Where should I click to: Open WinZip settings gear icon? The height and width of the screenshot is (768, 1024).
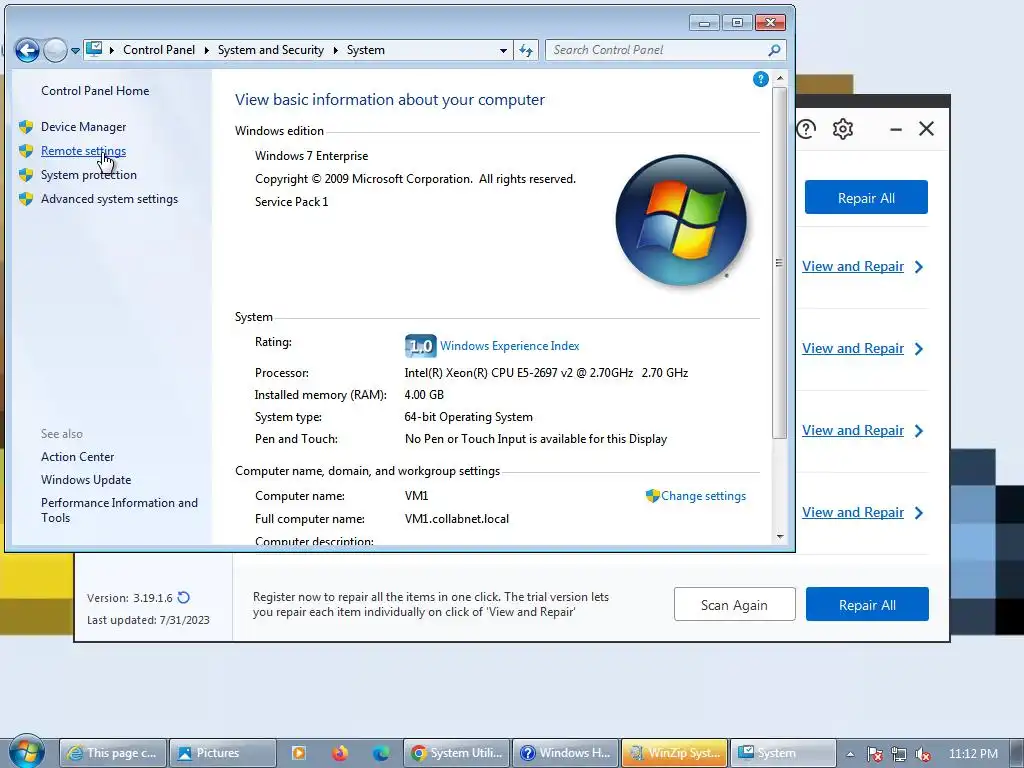point(843,129)
